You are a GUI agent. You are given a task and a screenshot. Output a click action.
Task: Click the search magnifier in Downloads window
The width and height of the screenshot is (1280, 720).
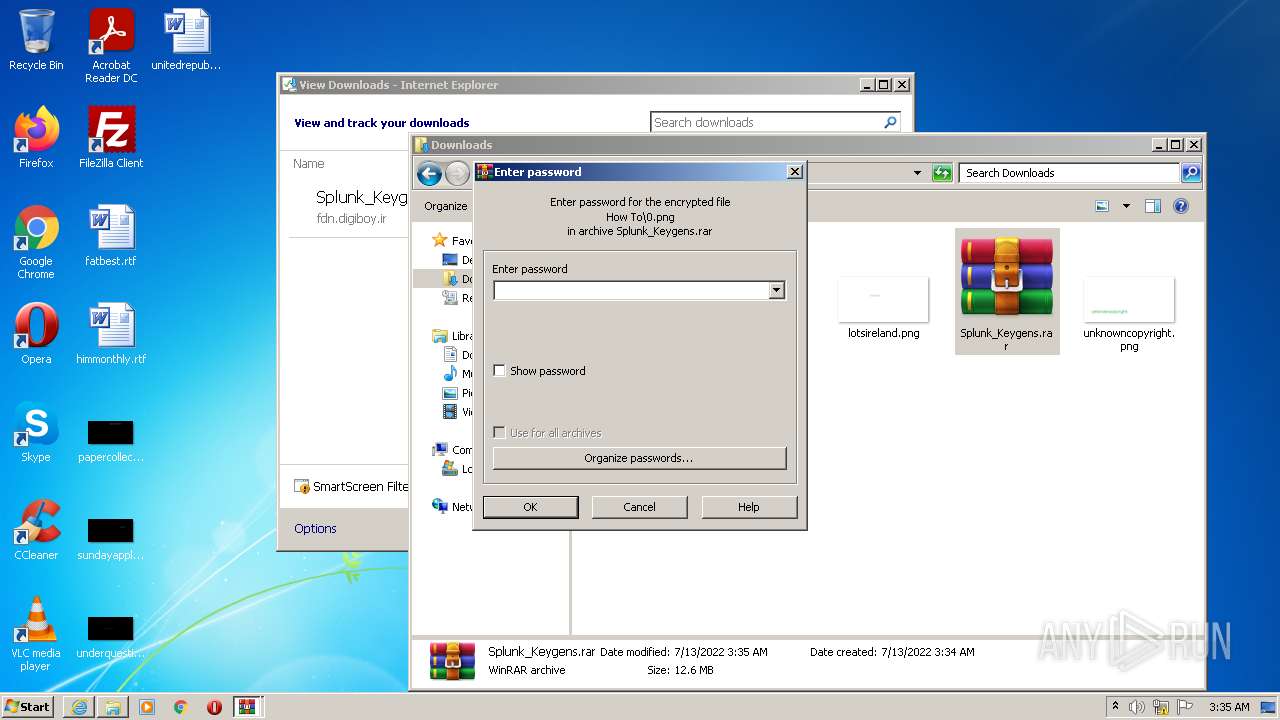(1190, 173)
